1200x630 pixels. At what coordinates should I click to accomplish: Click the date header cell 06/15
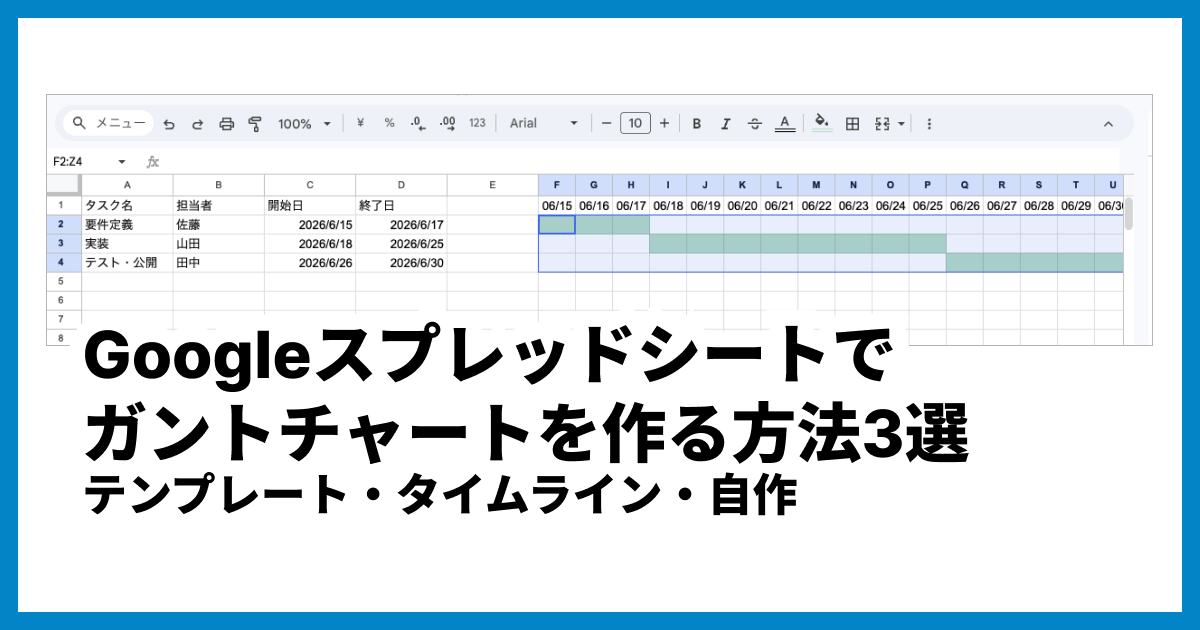(557, 205)
